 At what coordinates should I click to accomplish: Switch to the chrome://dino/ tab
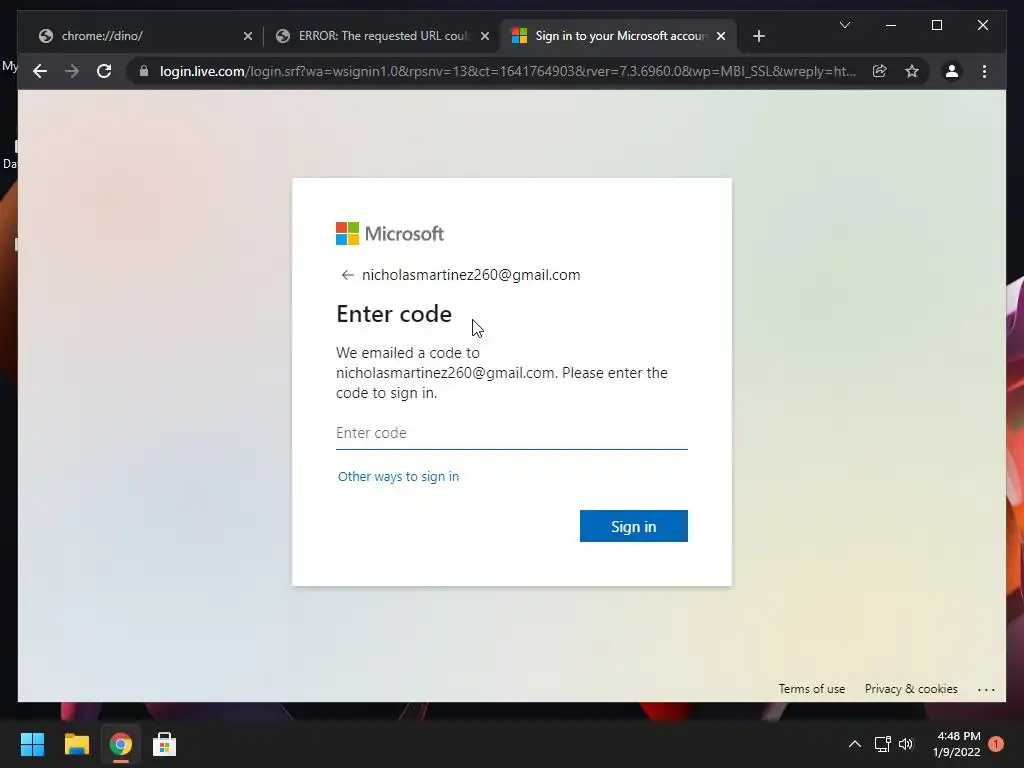pyautogui.click(x=144, y=36)
